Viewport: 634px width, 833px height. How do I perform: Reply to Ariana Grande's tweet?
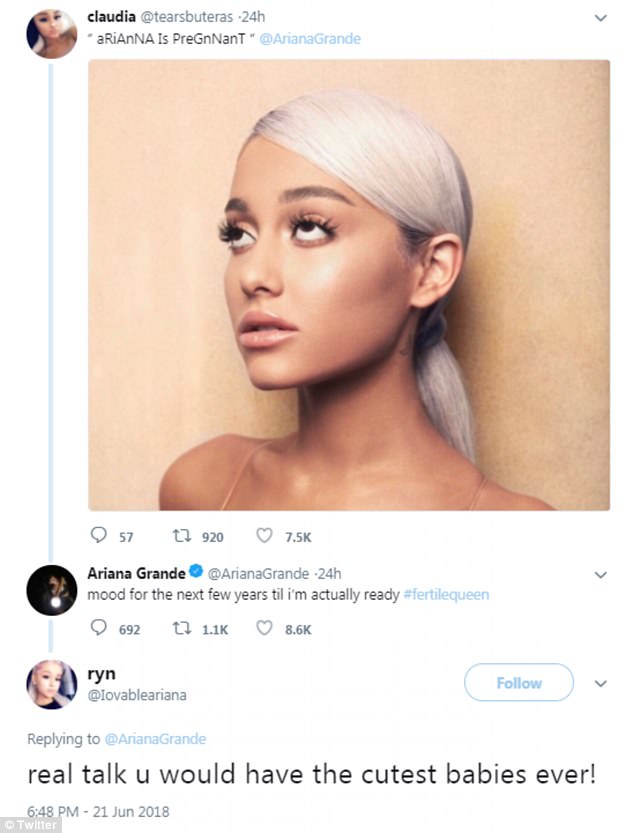(x=97, y=629)
